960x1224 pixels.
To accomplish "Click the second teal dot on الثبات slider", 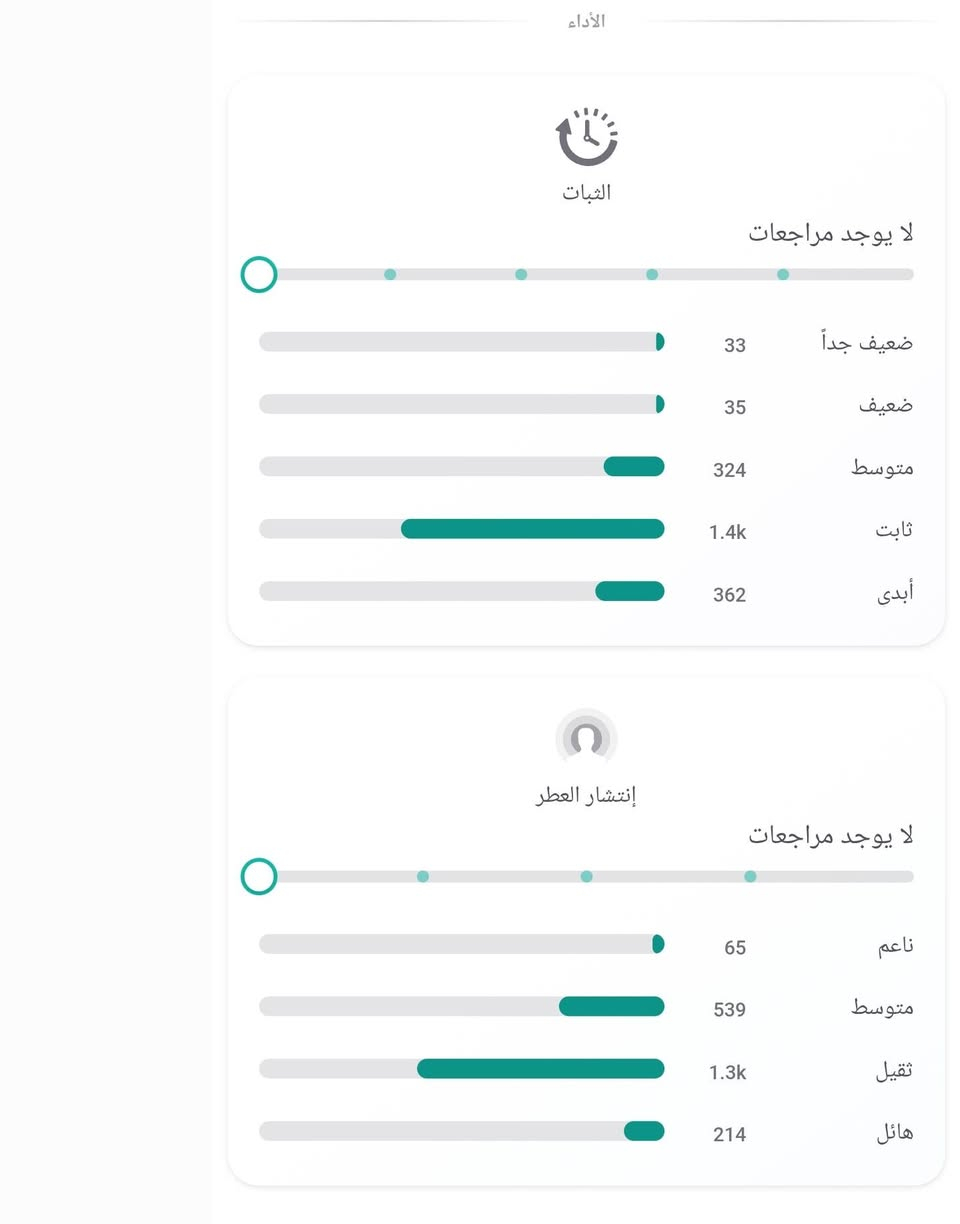I will (x=520, y=273).
